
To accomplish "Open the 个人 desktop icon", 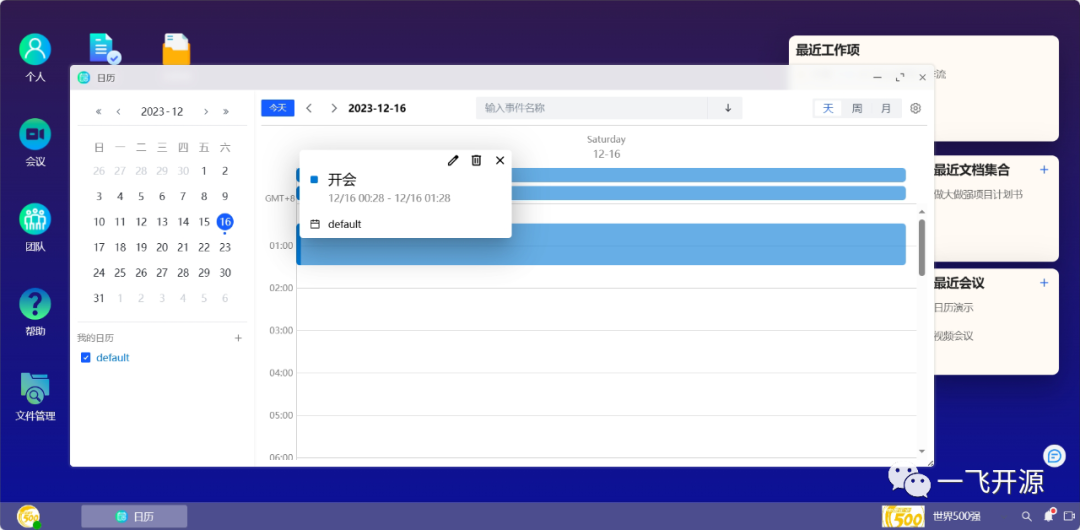I will pos(35,57).
